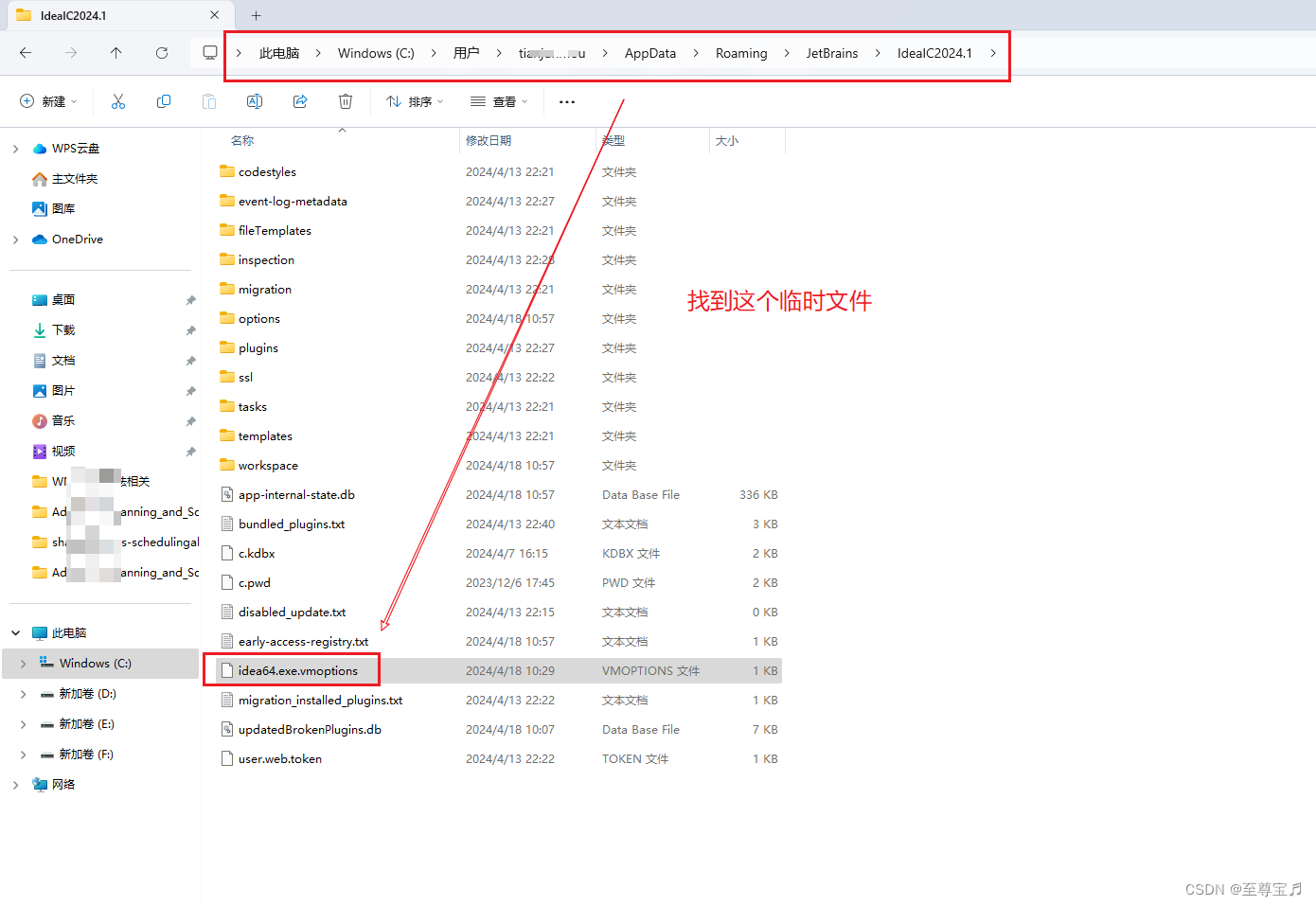This screenshot has height=906, width=1316.
Task: Open new tab with plus button
Action: (x=256, y=15)
